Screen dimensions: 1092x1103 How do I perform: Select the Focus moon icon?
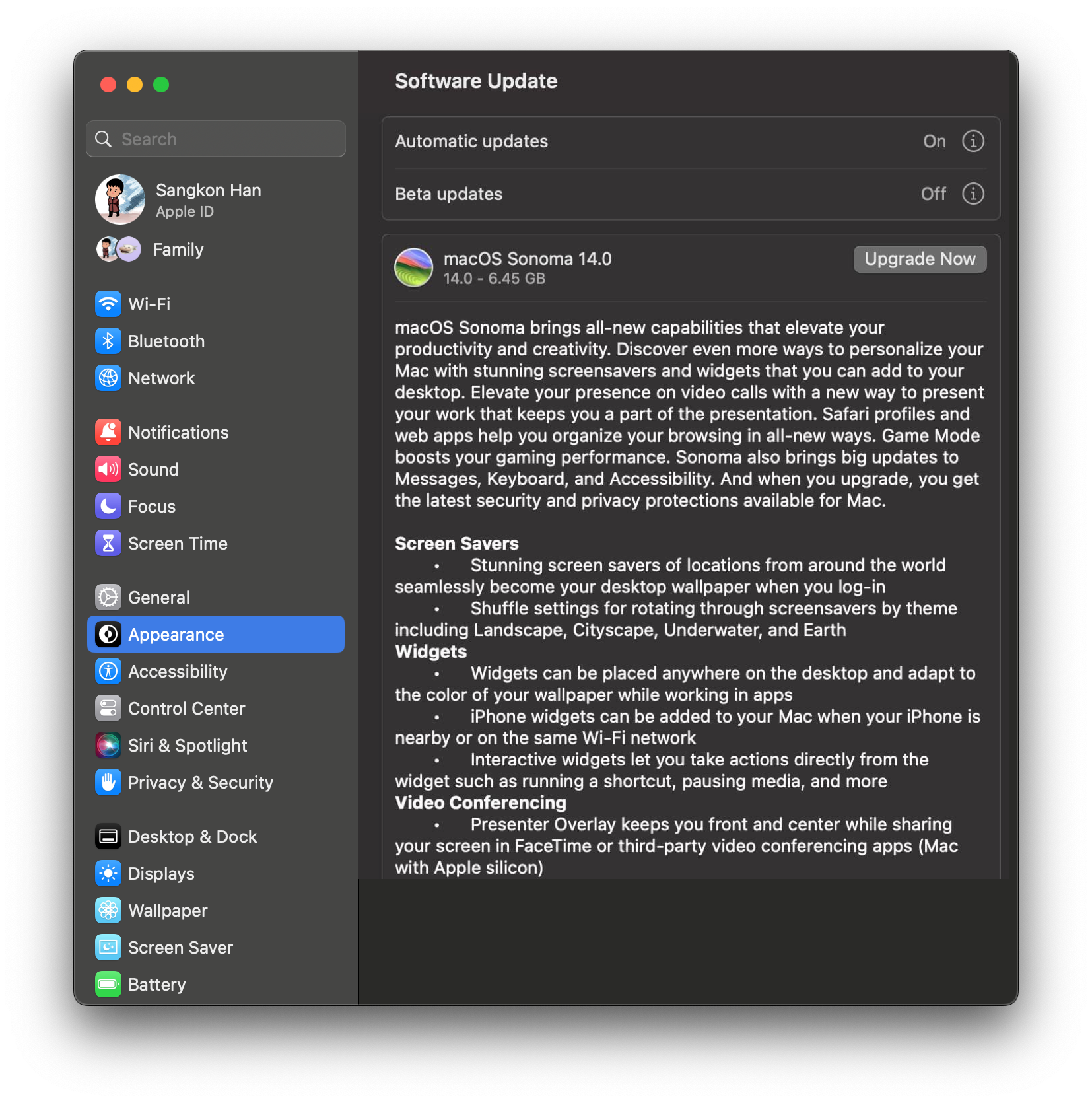point(108,506)
